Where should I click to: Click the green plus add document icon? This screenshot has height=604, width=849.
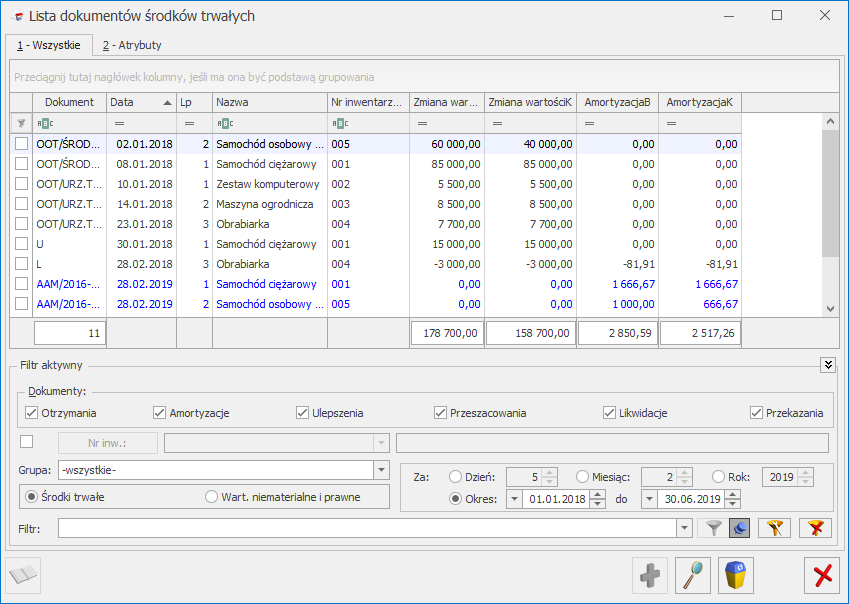[x=651, y=575]
